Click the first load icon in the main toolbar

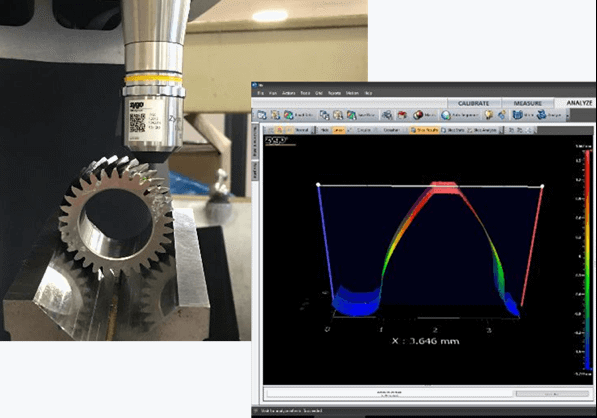click(x=262, y=115)
